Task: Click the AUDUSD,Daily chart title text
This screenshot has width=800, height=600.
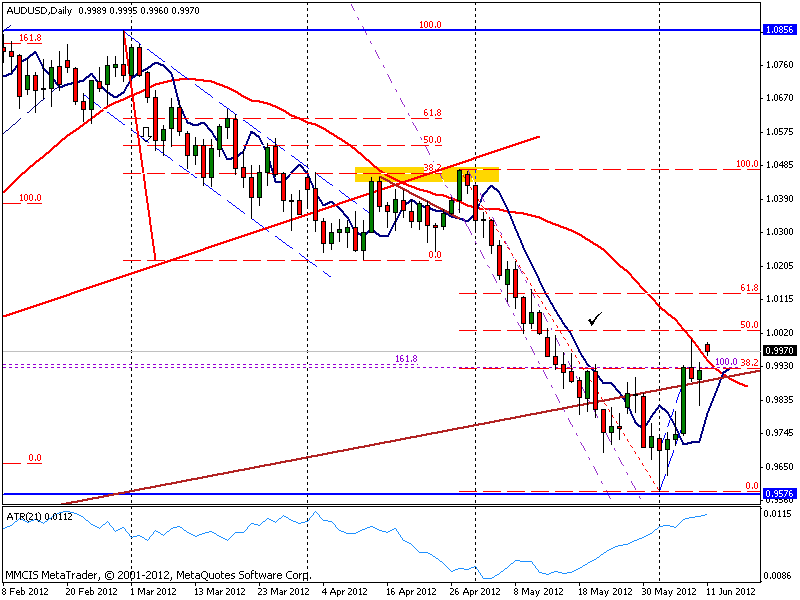Action: (x=39, y=10)
